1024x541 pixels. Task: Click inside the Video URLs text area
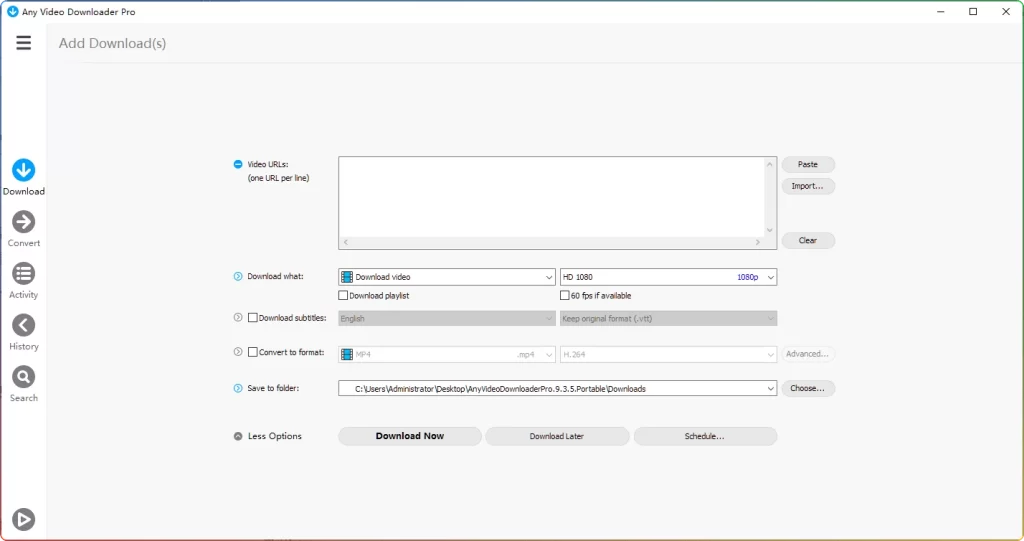tap(552, 197)
